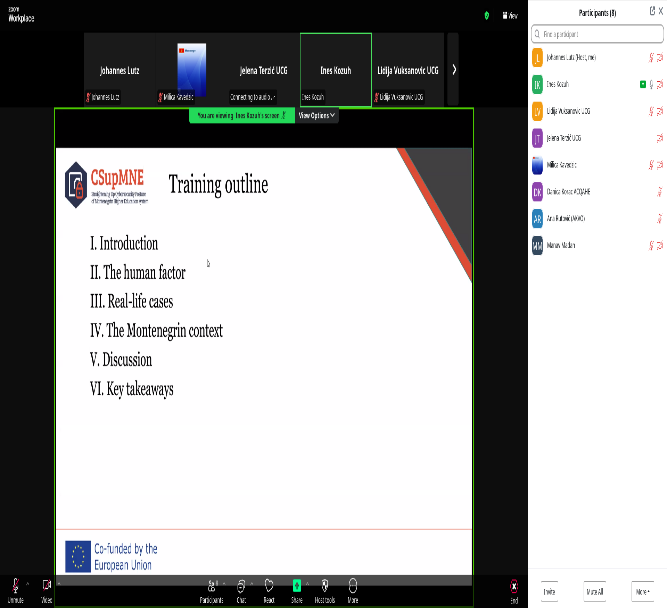The width and height of the screenshot is (667, 608).
Task: Select Johannes Lutz video tile
Action: (x=120, y=70)
